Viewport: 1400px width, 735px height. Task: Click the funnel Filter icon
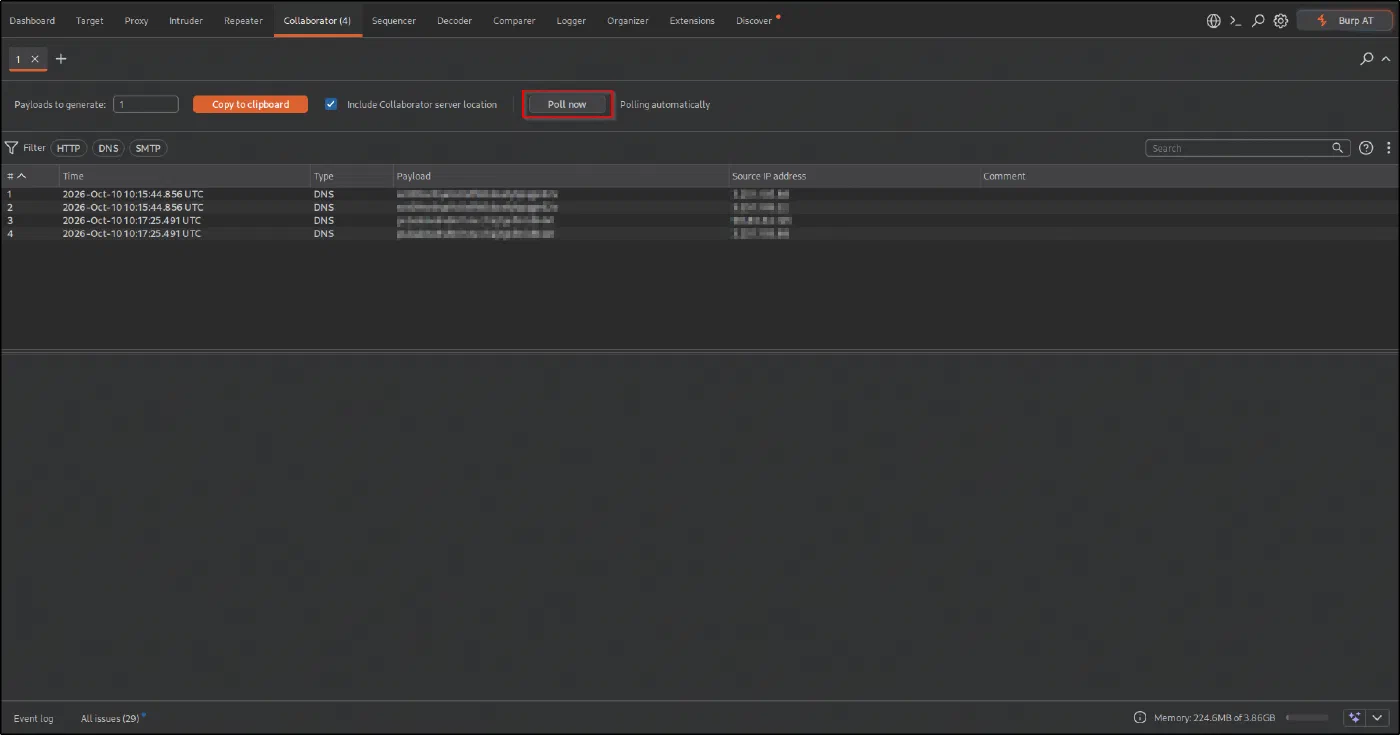[11, 148]
